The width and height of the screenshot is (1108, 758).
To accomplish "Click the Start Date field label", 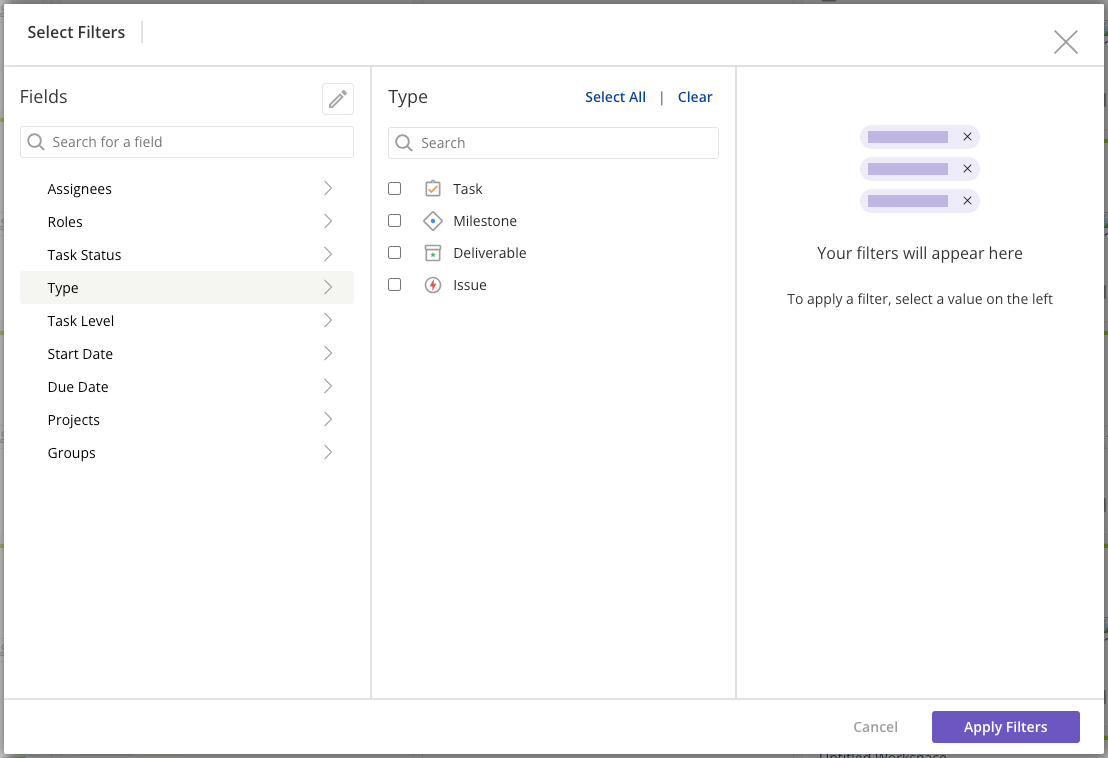I will tap(80, 354).
